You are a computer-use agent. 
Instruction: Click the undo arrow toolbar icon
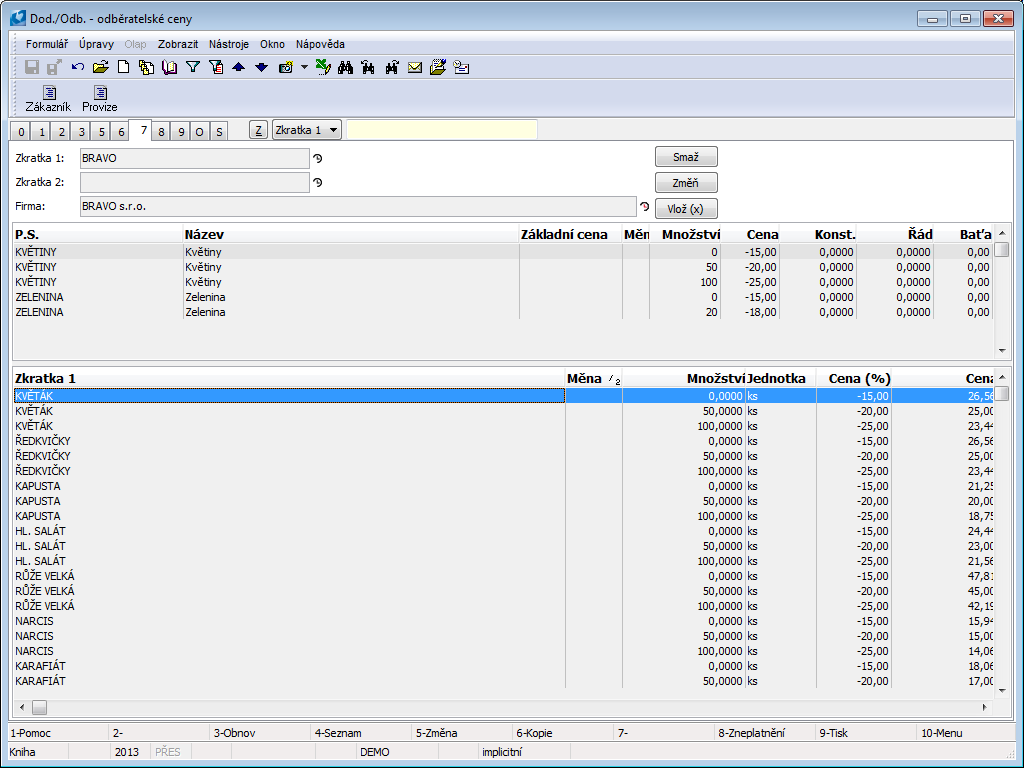point(78,68)
